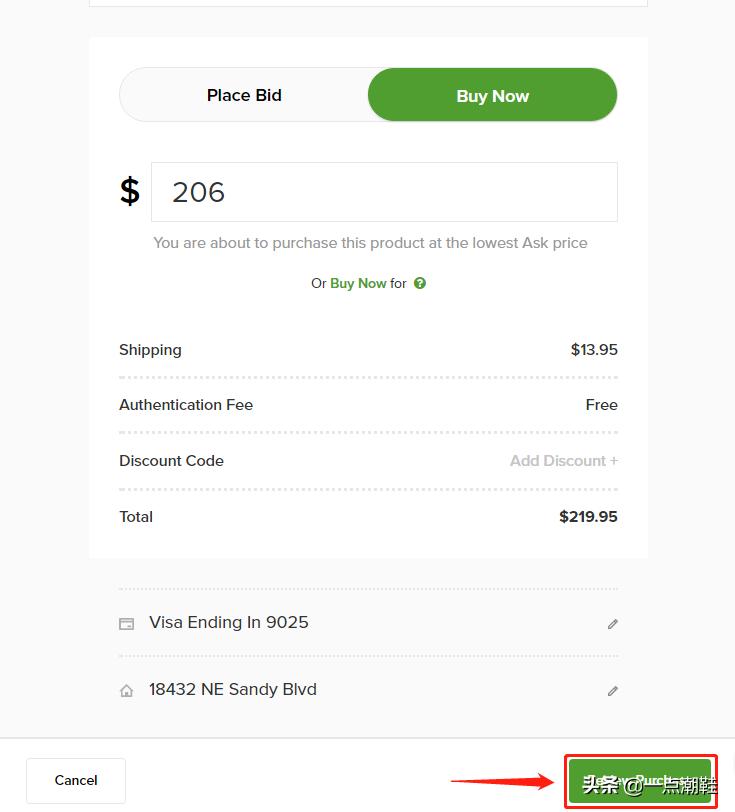Open the green question mark help icon
735x812 pixels.
(420, 283)
